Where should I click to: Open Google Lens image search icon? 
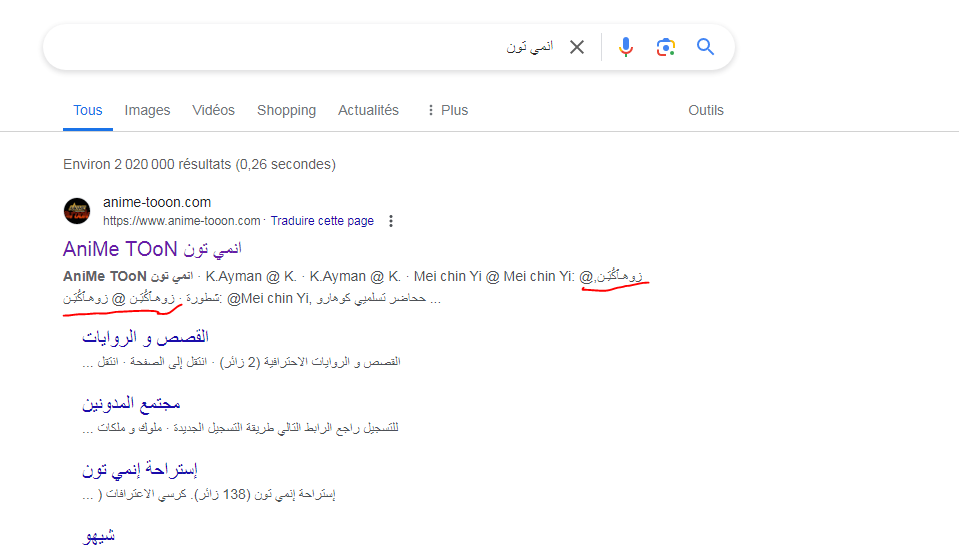(x=665, y=47)
